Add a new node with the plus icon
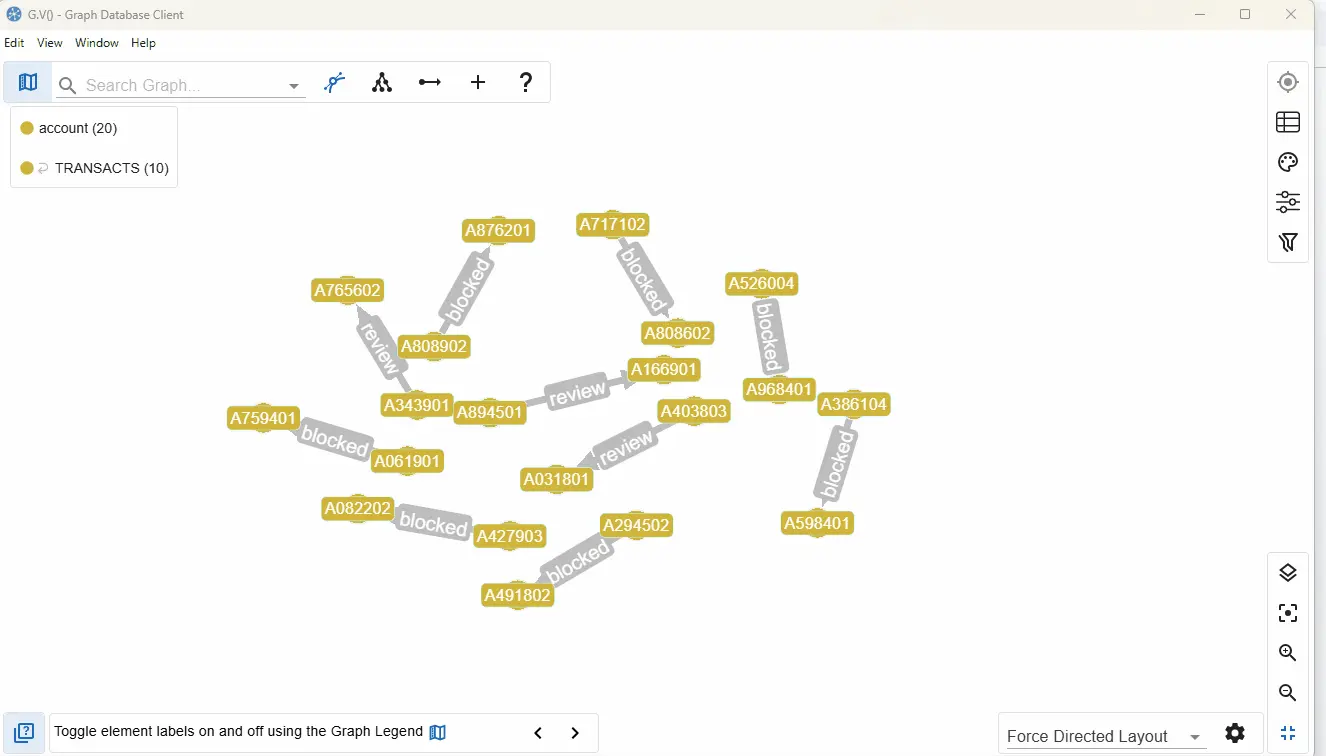The height and width of the screenshot is (756, 1326). pos(478,82)
